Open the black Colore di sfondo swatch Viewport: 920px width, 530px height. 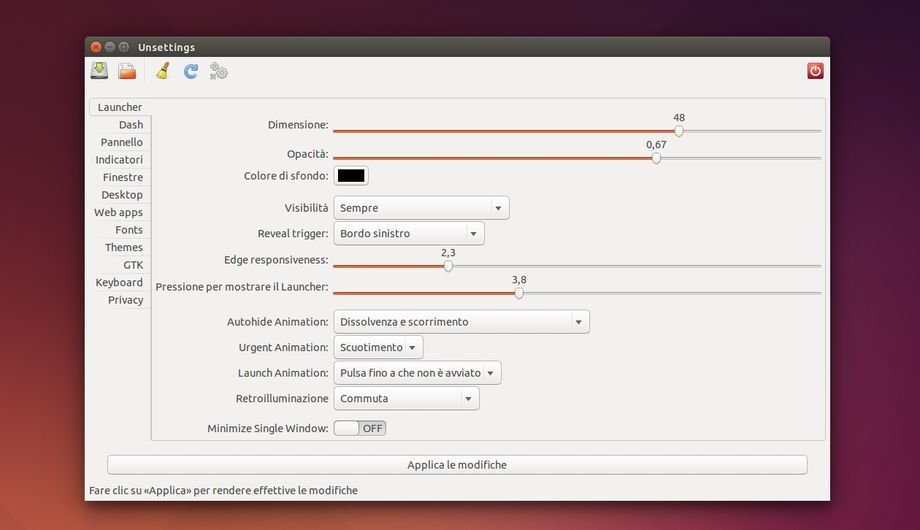click(351, 175)
